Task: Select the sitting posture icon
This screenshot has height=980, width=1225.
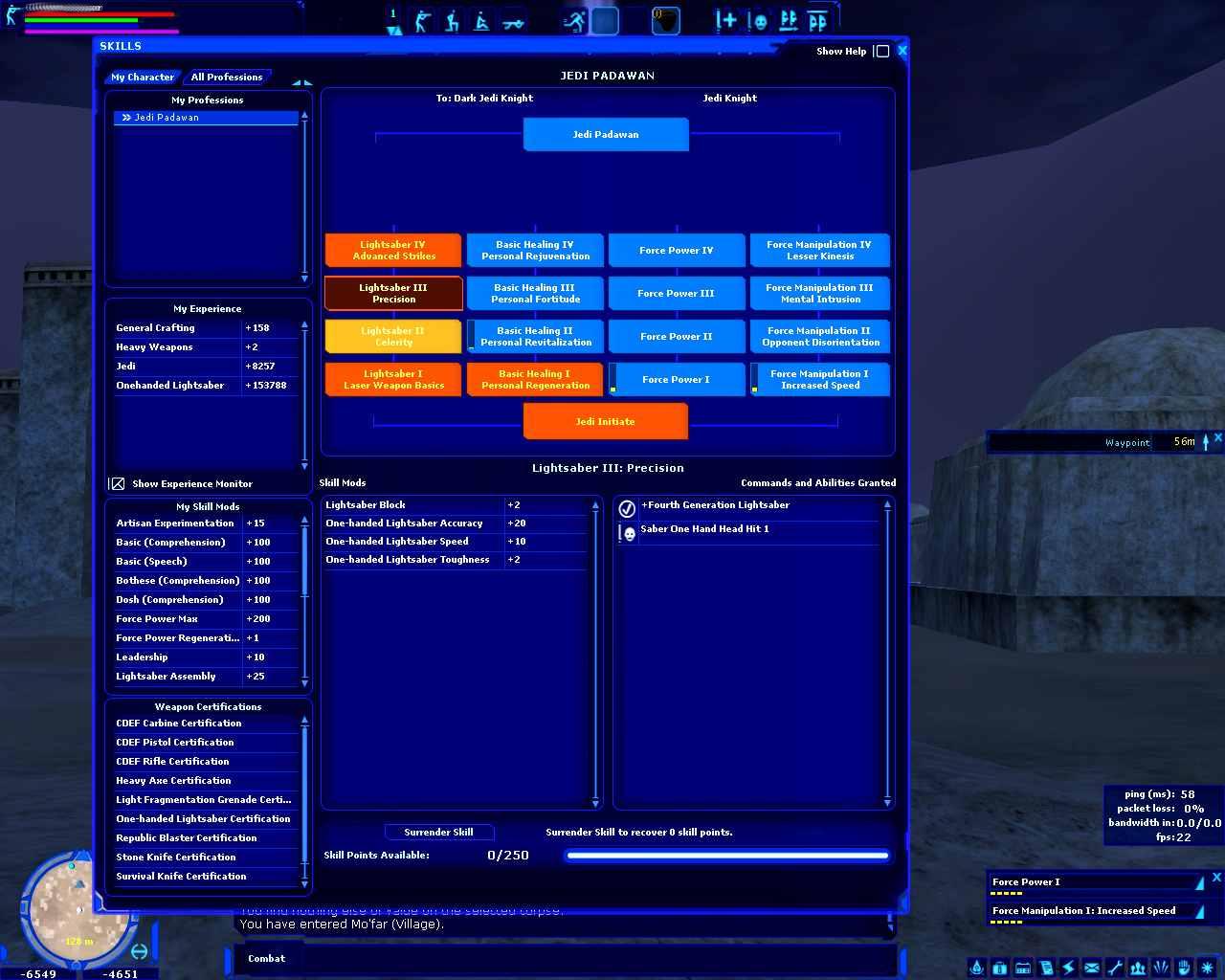Action: pos(482,20)
